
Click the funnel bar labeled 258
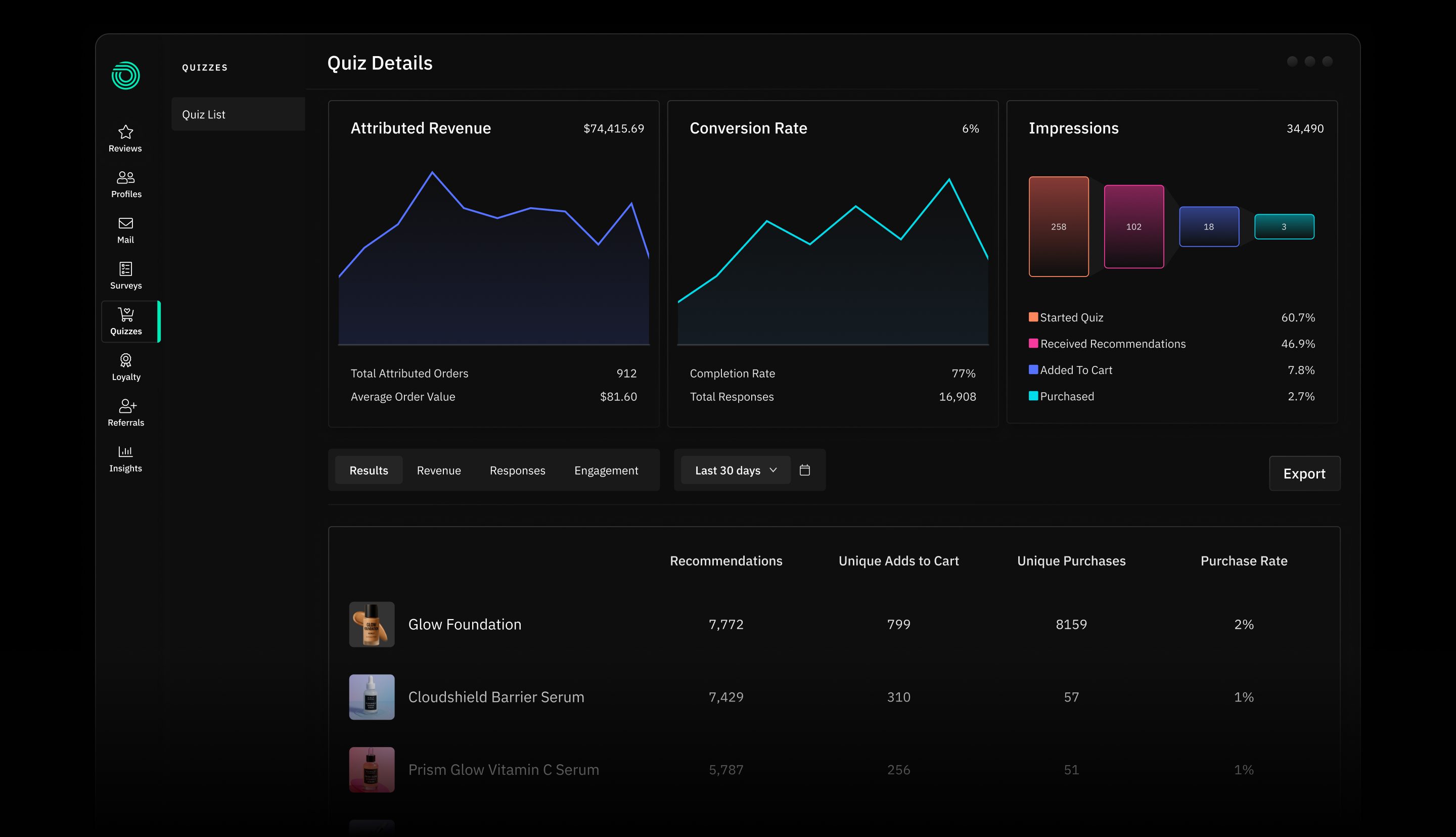[x=1059, y=226]
